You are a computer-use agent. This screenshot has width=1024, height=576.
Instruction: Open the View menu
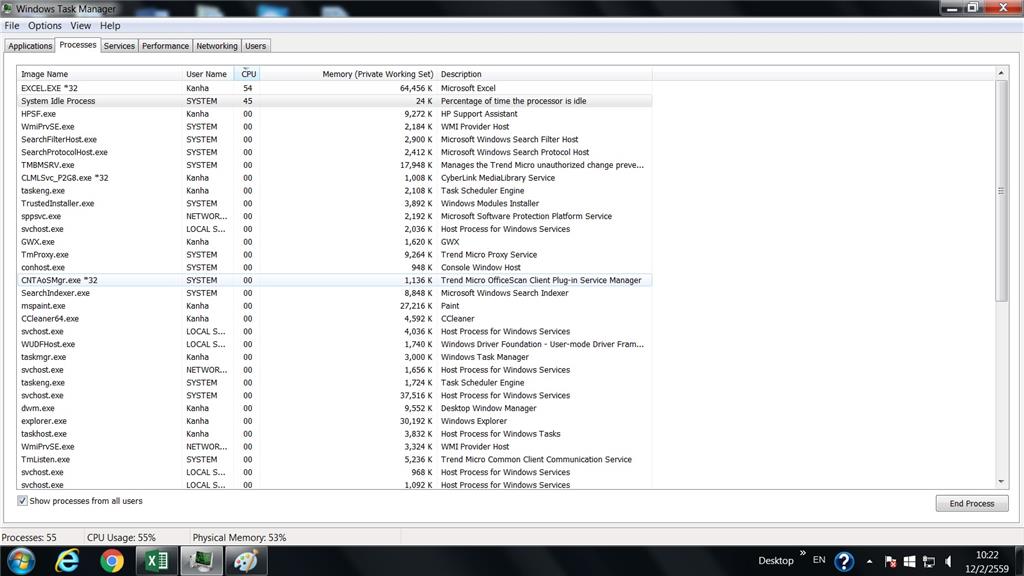(80, 25)
